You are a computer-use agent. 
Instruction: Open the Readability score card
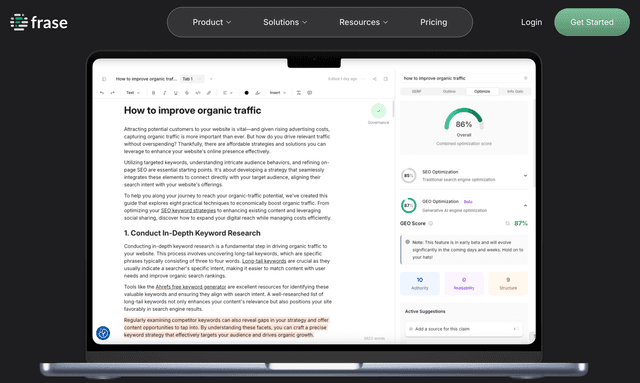pos(464,283)
